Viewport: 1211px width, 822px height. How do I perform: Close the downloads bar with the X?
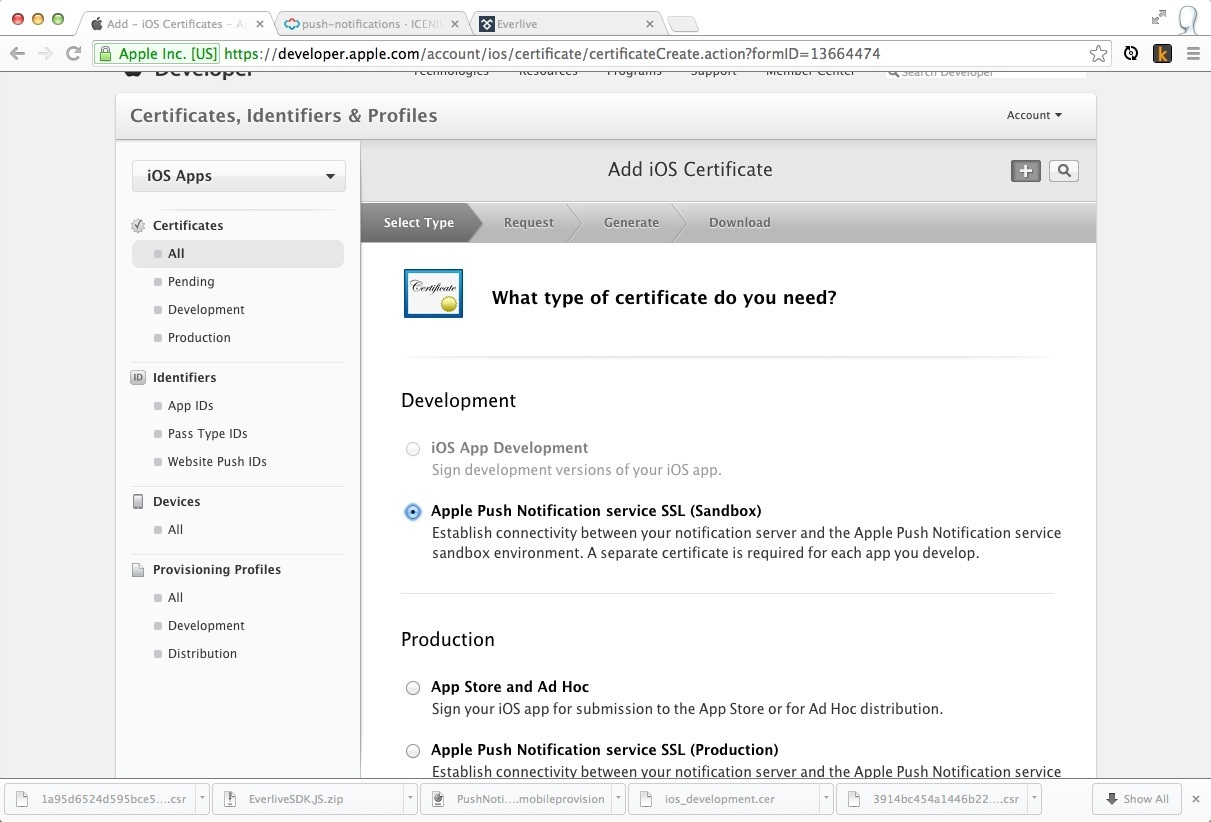pos(1195,799)
